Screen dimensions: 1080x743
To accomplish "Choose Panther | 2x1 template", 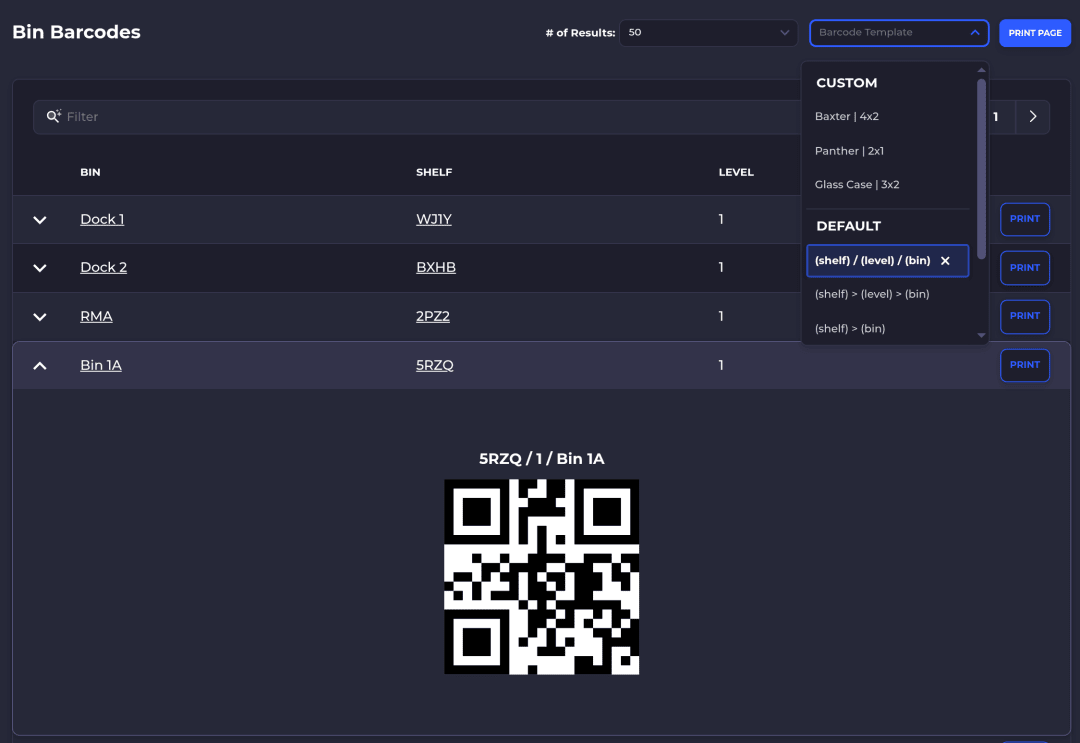I will [x=849, y=151].
